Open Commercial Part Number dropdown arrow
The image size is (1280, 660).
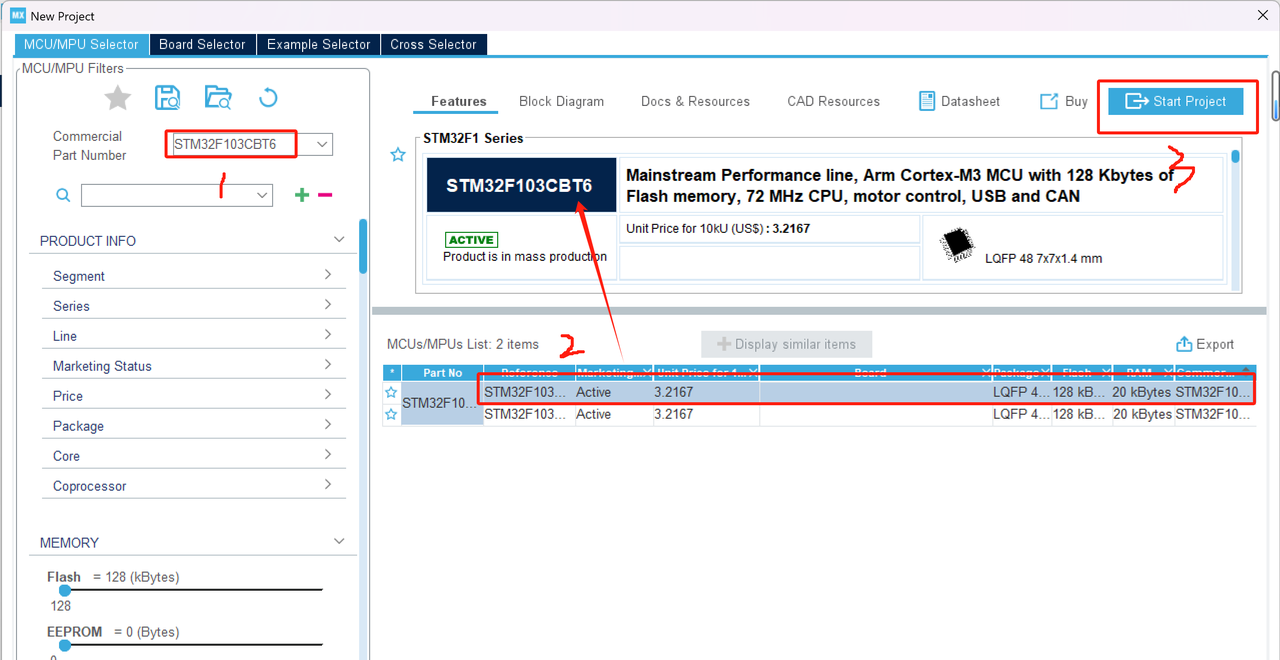322,144
